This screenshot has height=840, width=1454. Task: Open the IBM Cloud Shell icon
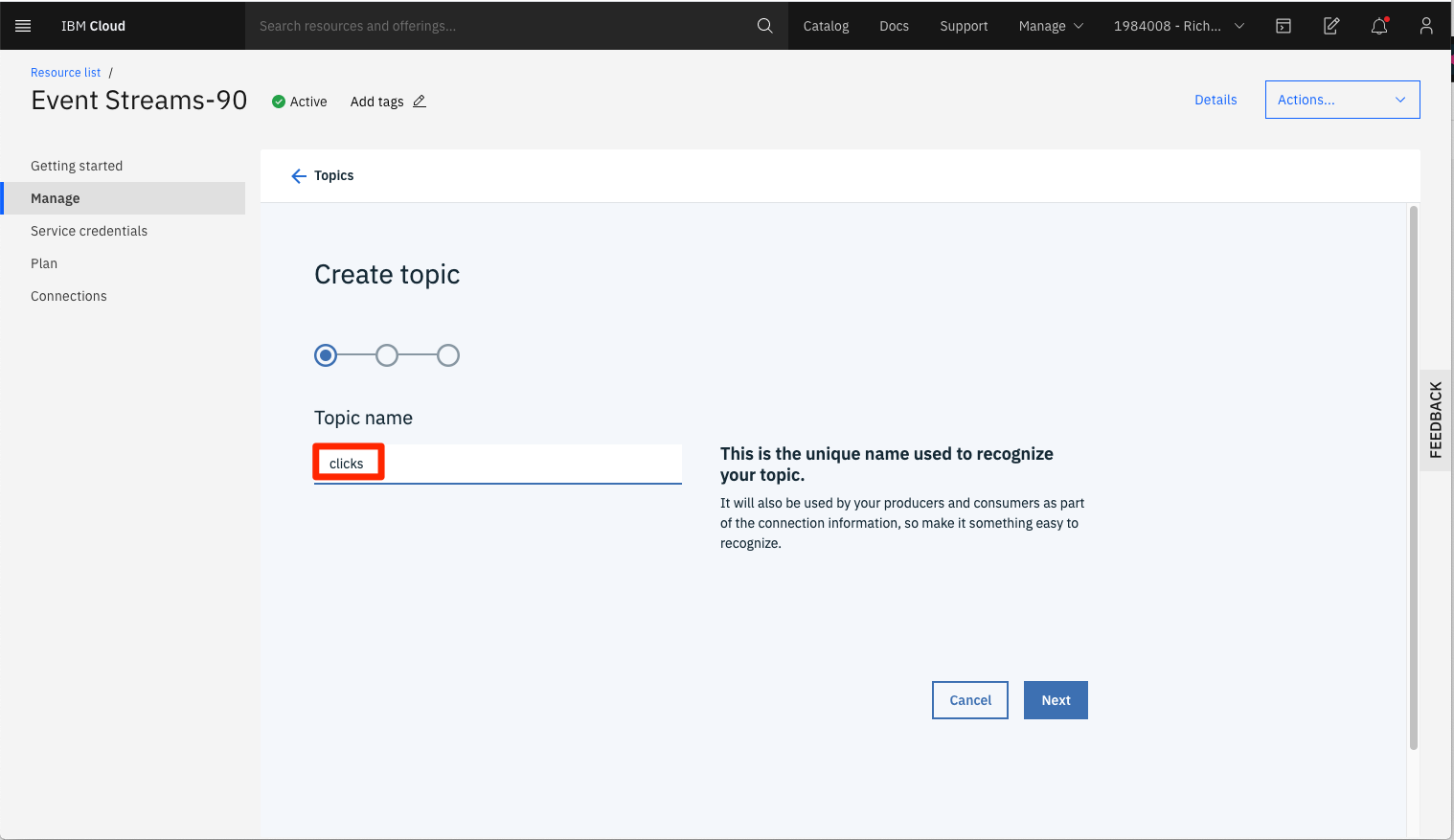(1284, 26)
